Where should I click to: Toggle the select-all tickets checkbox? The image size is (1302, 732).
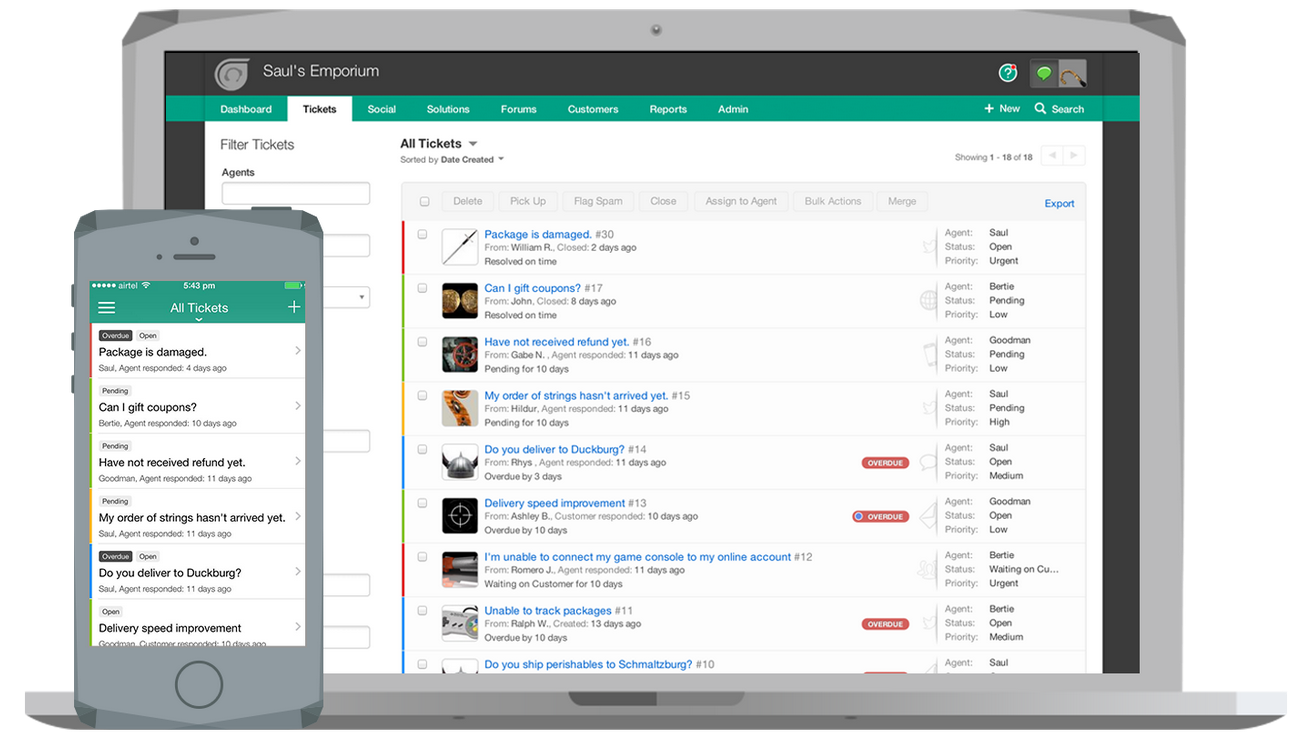[424, 201]
